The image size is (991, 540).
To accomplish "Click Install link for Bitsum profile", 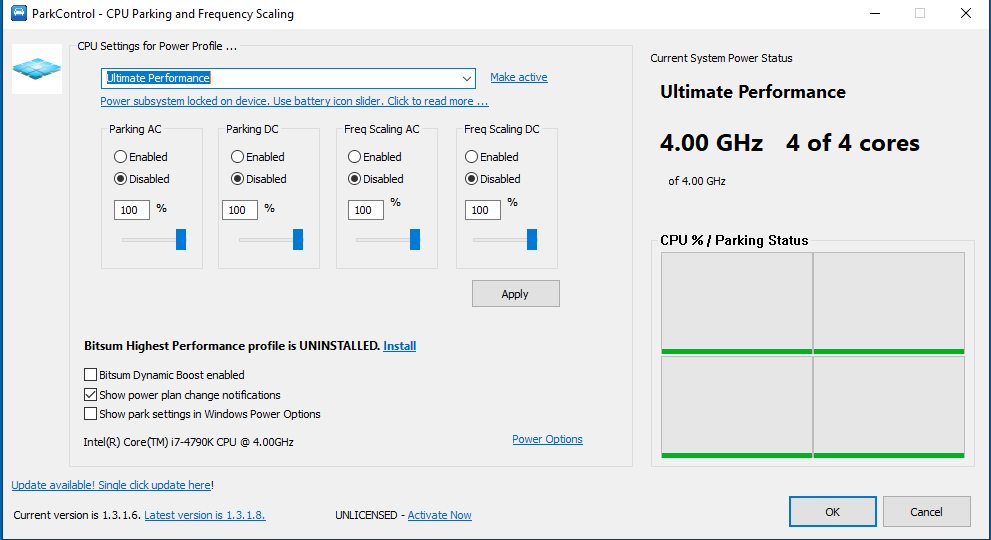I will 399,346.
